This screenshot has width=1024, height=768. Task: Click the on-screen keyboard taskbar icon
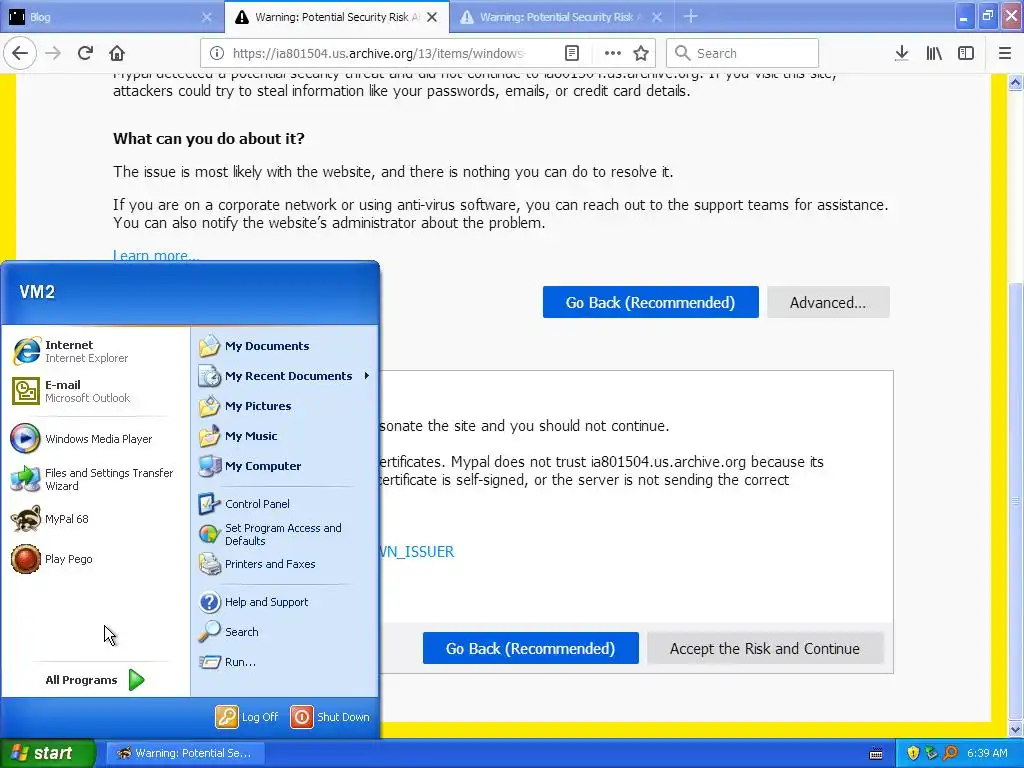coord(876,754)
